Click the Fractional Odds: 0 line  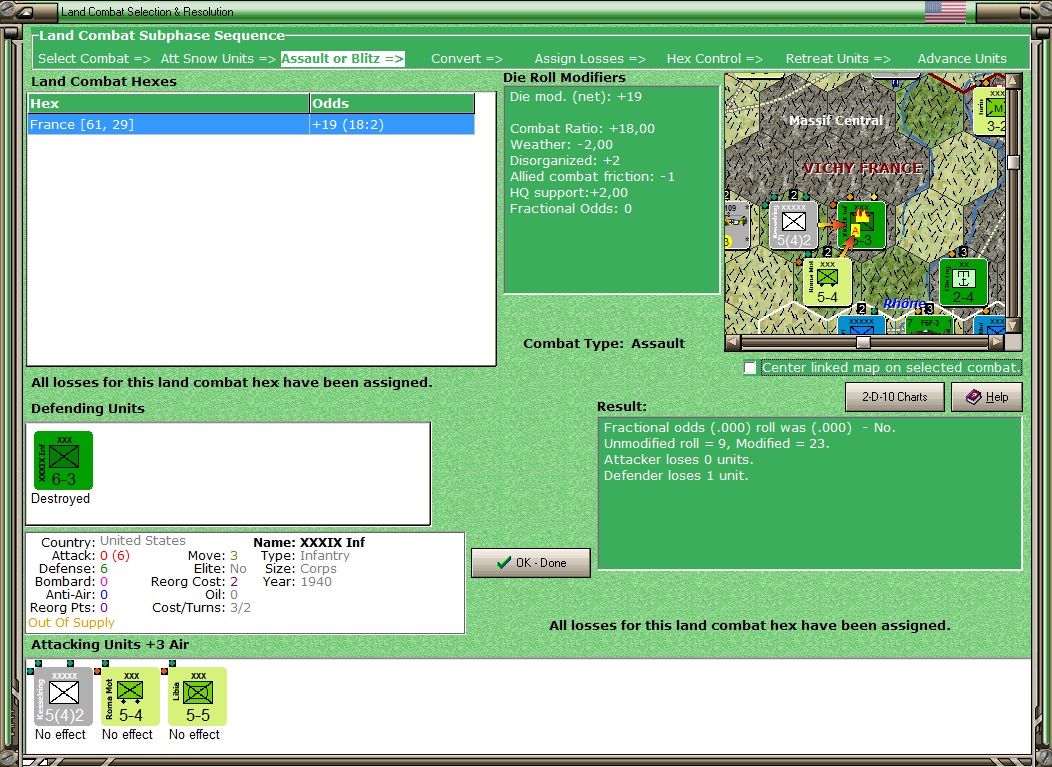pos(570,209)
